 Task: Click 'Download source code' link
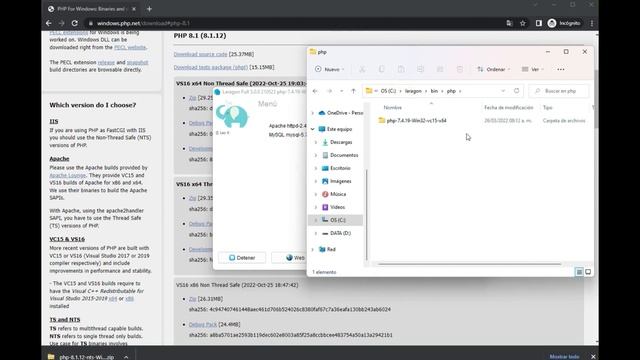tap(200, 54)
